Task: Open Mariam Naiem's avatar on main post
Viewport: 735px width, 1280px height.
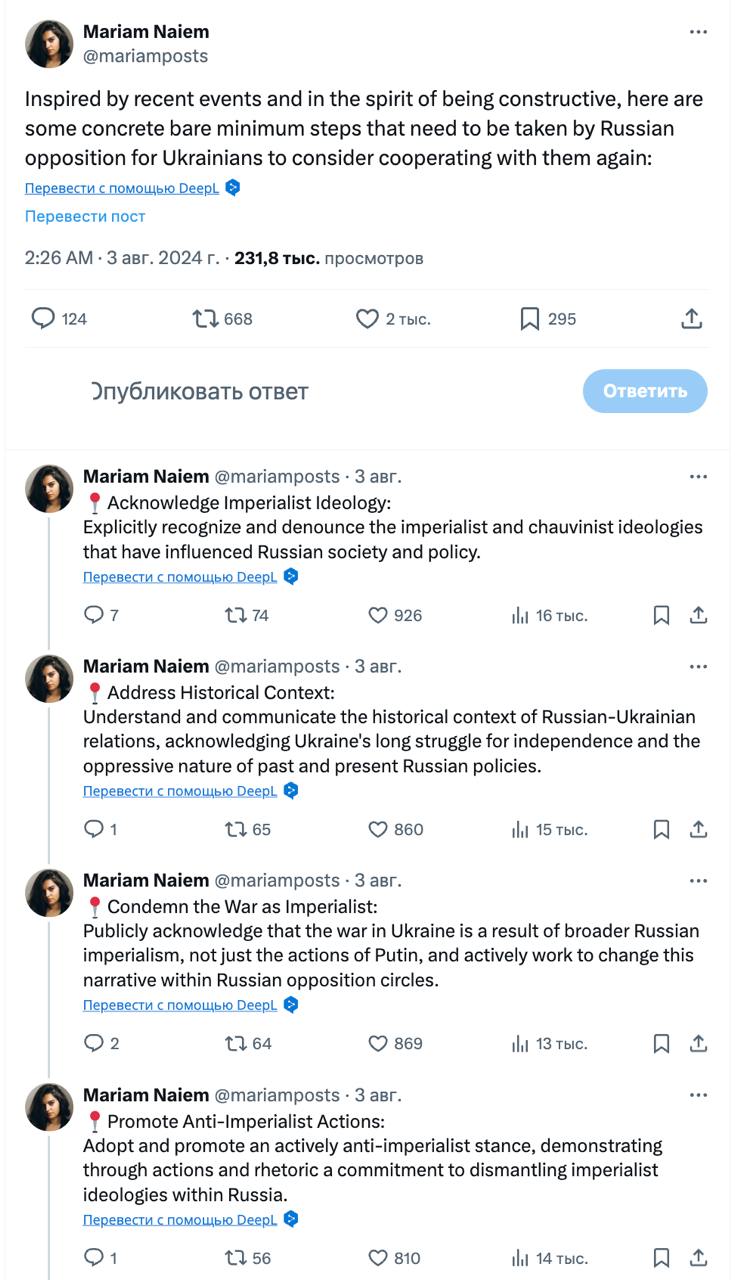Action: coord(49,44)
